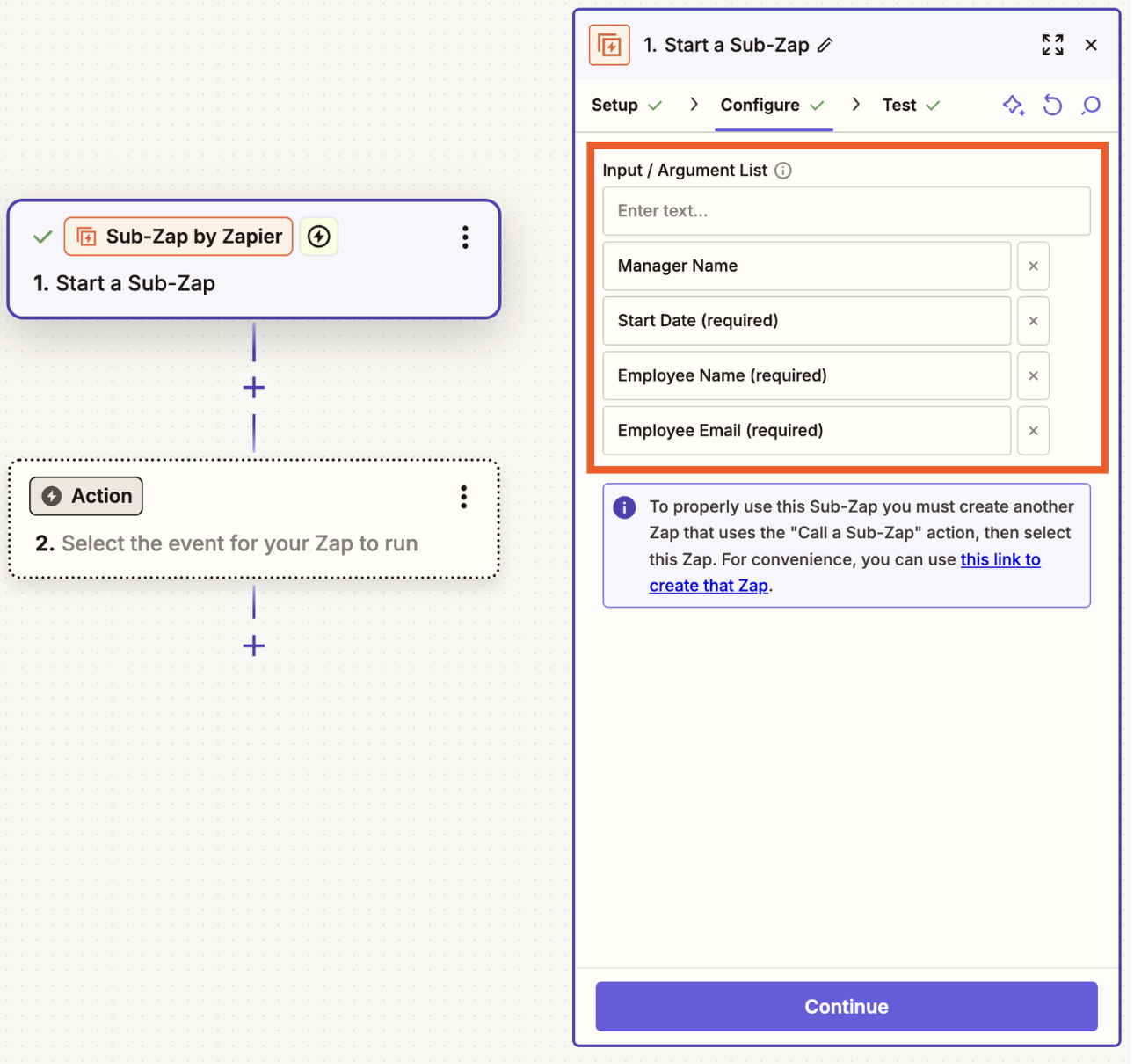This screenshot has height=1064, width=1134.
Task: Open the comment bubble icon in panel
Action: click(1091, 106)
